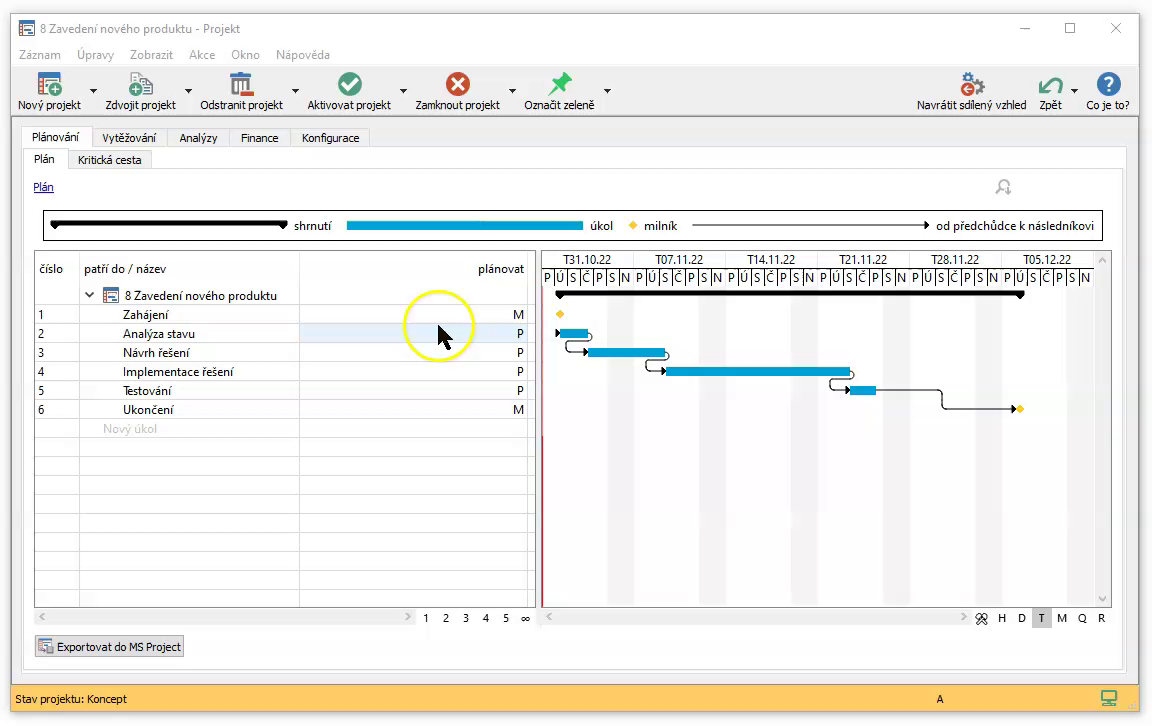Open the Kritická cesta subtab
1152x726 pixels.
[110, 160]
